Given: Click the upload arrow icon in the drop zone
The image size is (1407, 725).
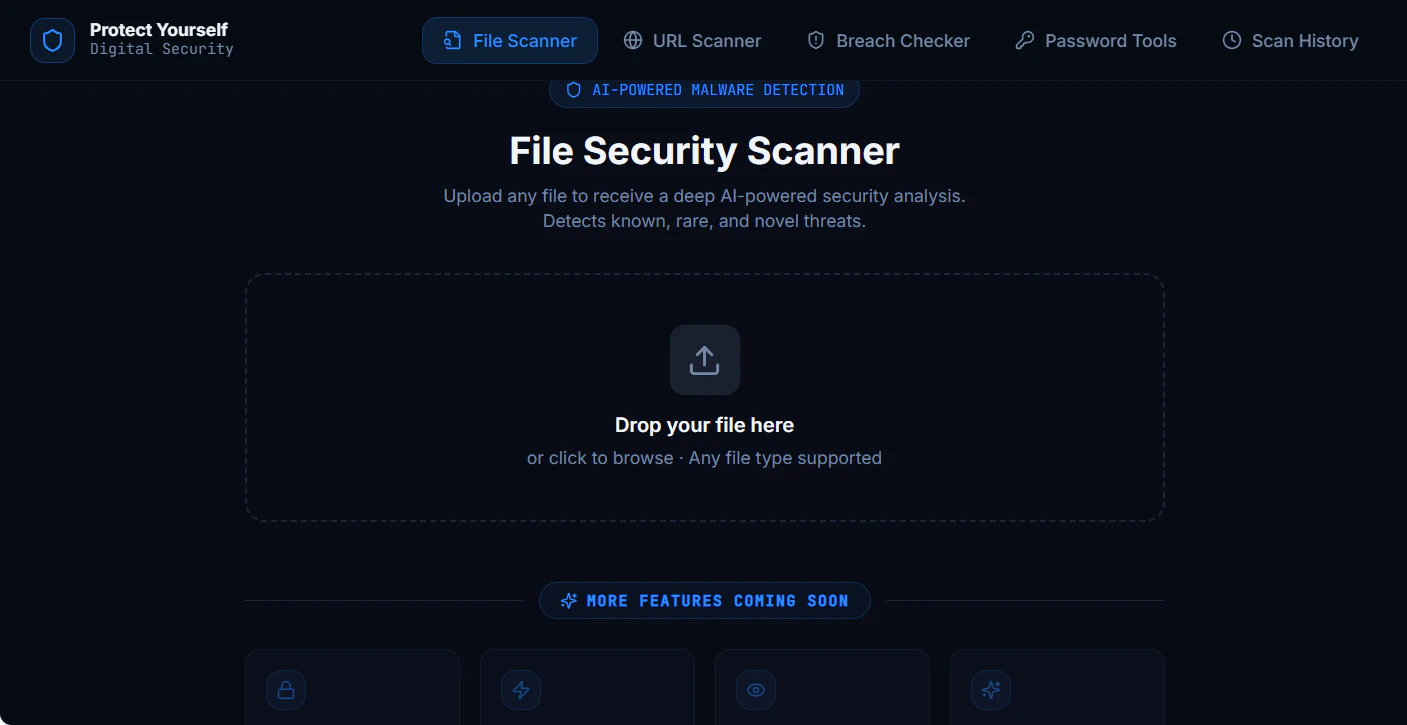Looking at the screenshot, I should tap(704, 360).
